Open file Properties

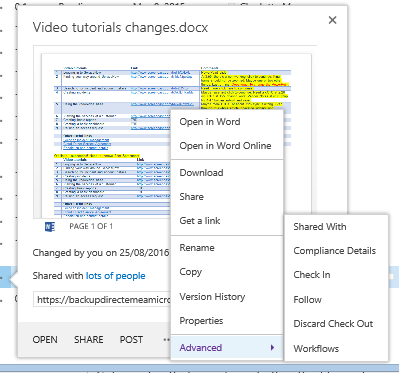click(x=227, y=321)
